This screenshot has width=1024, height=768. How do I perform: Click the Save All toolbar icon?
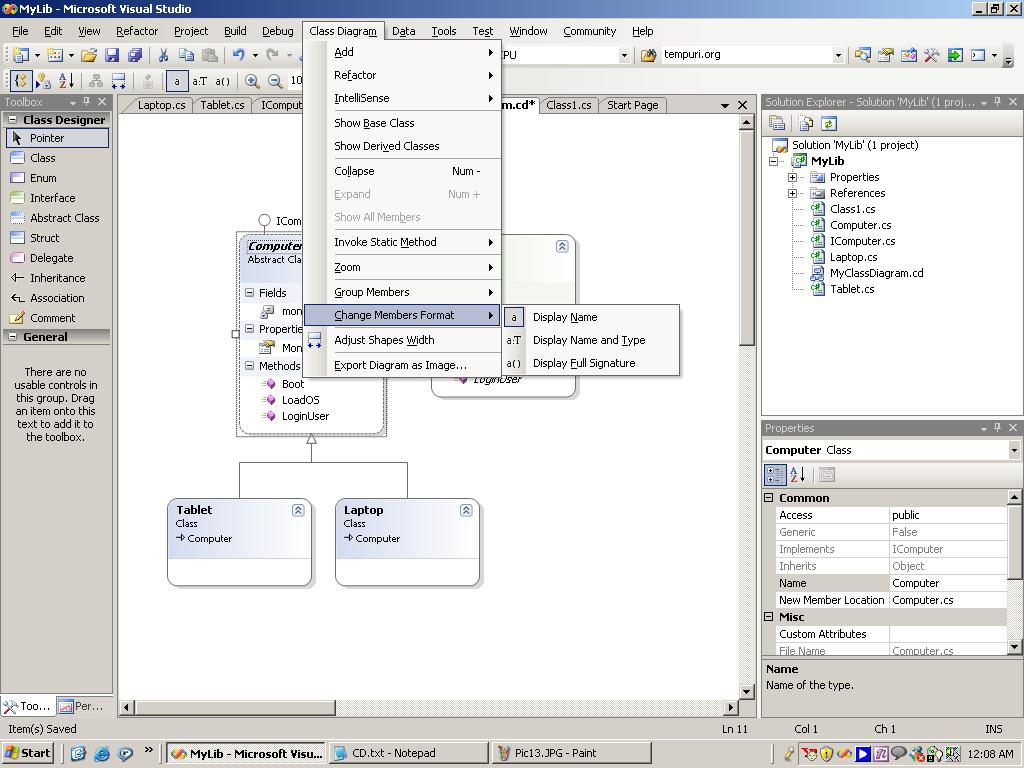coord(135,56)
